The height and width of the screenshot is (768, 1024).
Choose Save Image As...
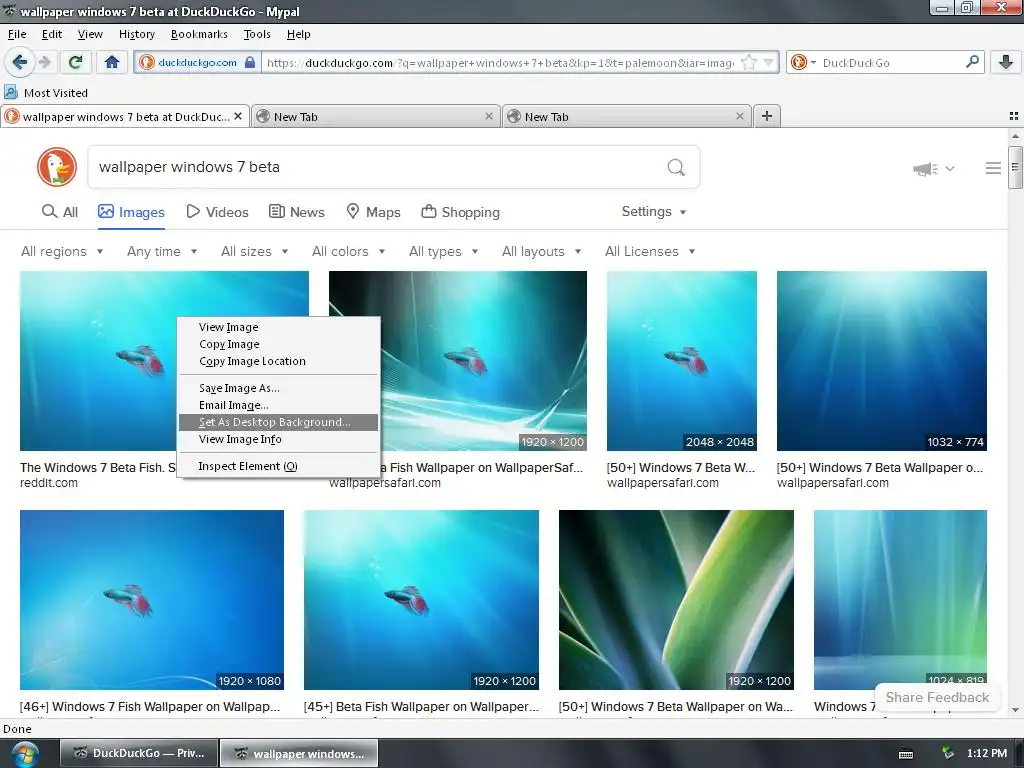[x=278, y=388]
